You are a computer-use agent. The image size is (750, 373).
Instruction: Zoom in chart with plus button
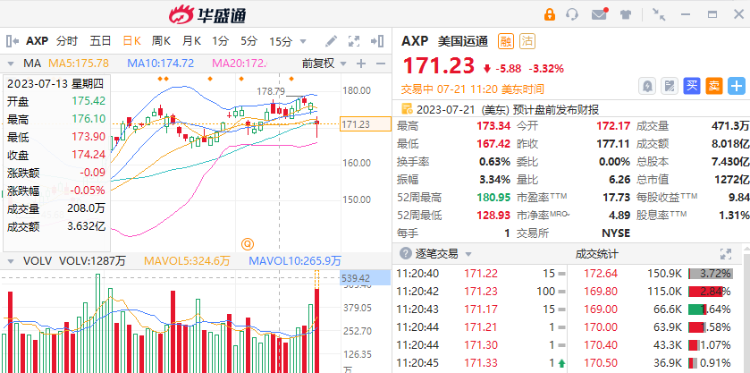pos(361,63)
